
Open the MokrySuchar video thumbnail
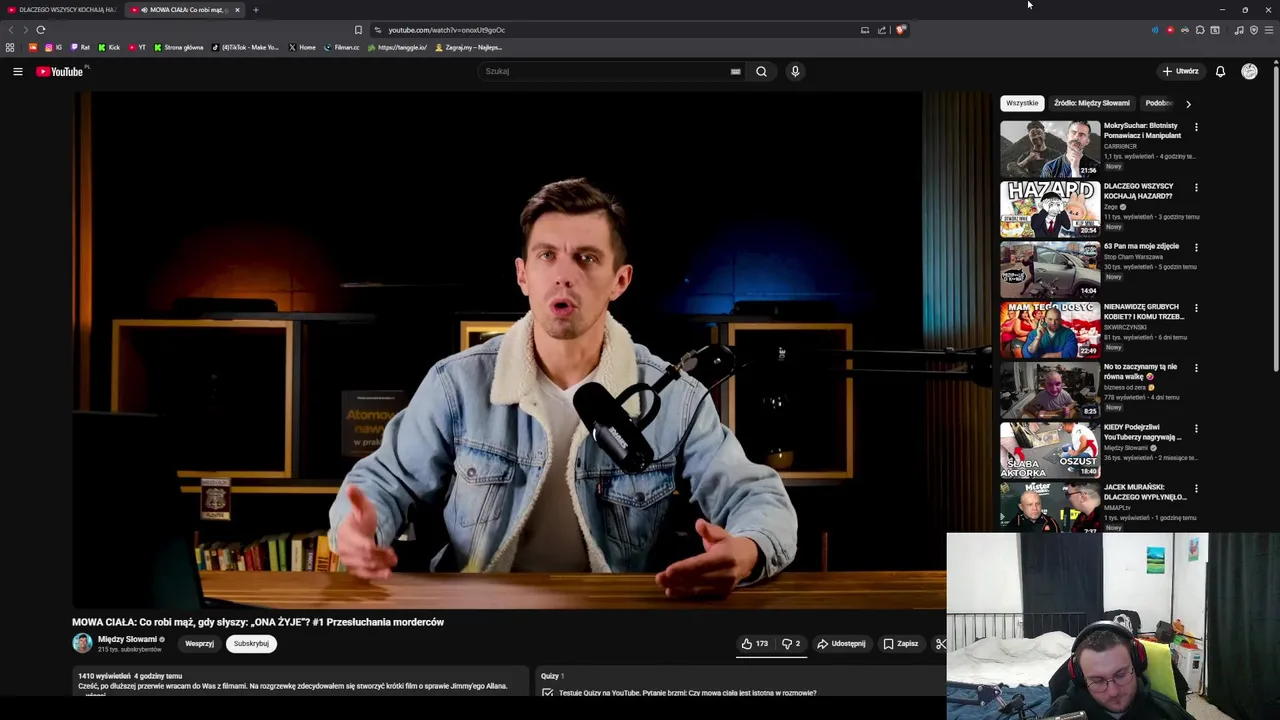[x=1050, y=148]
